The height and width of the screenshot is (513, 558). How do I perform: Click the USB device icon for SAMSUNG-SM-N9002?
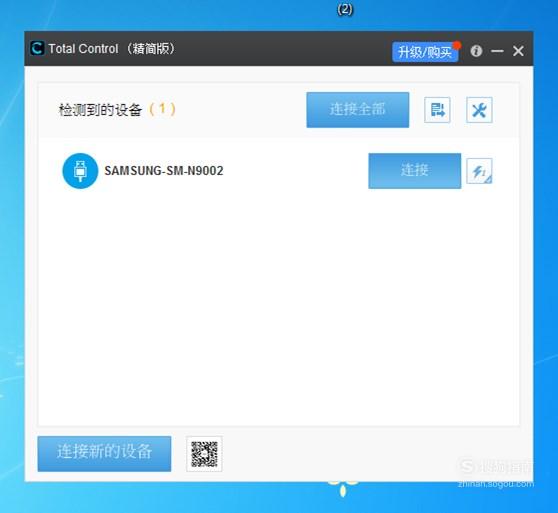pyautogui.click(x=80, y=171)
